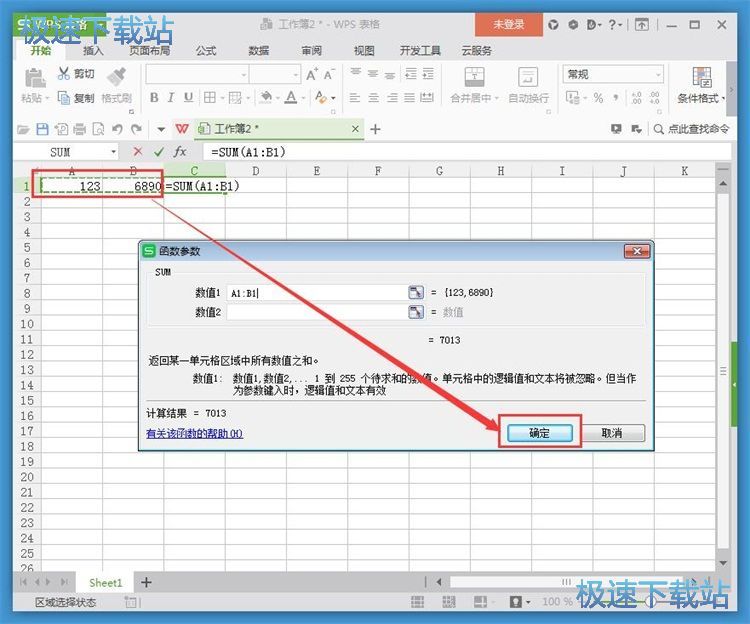Open the 页面布局 ribbon tab
The width and height of the screenshot is (750, 624).
(x=150, y=51)
